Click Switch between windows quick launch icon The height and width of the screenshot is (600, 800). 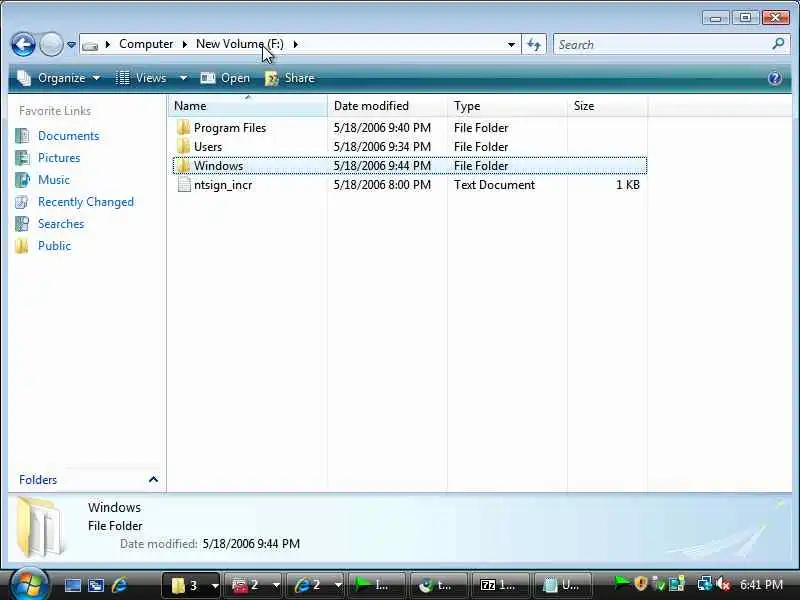tap(96, 585)
